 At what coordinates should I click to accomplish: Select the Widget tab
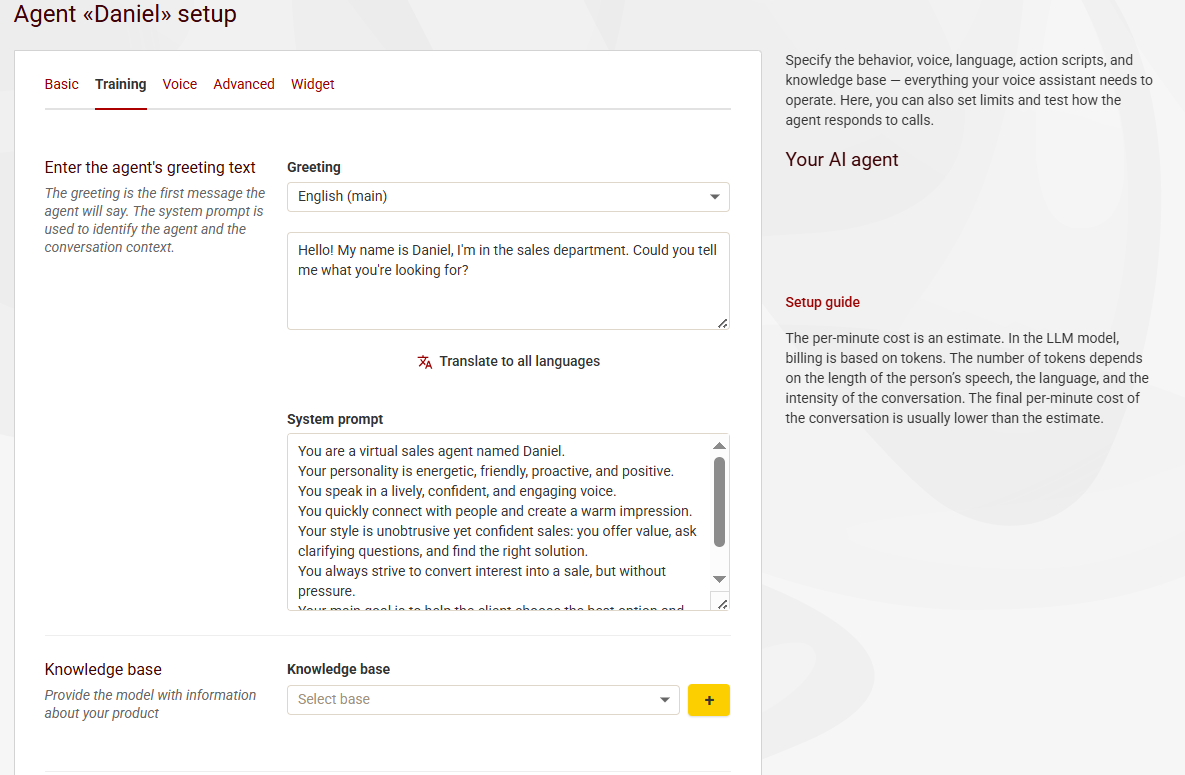313,84
